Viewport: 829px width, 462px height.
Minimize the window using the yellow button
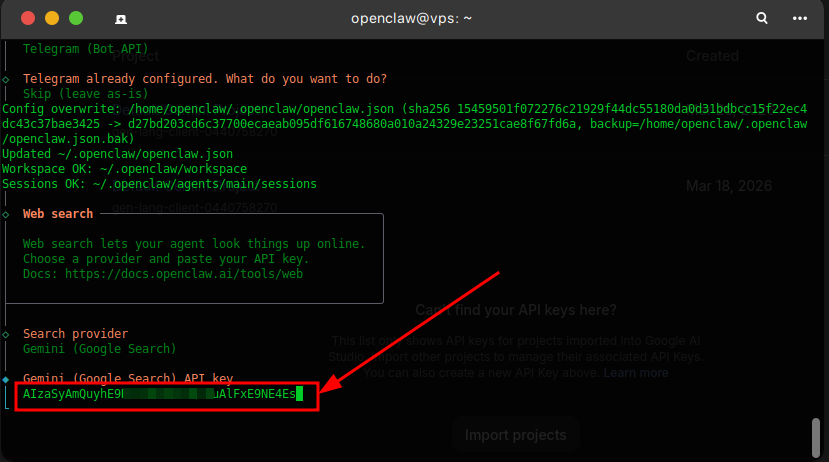pyautogui.click(x=52, y=18)
